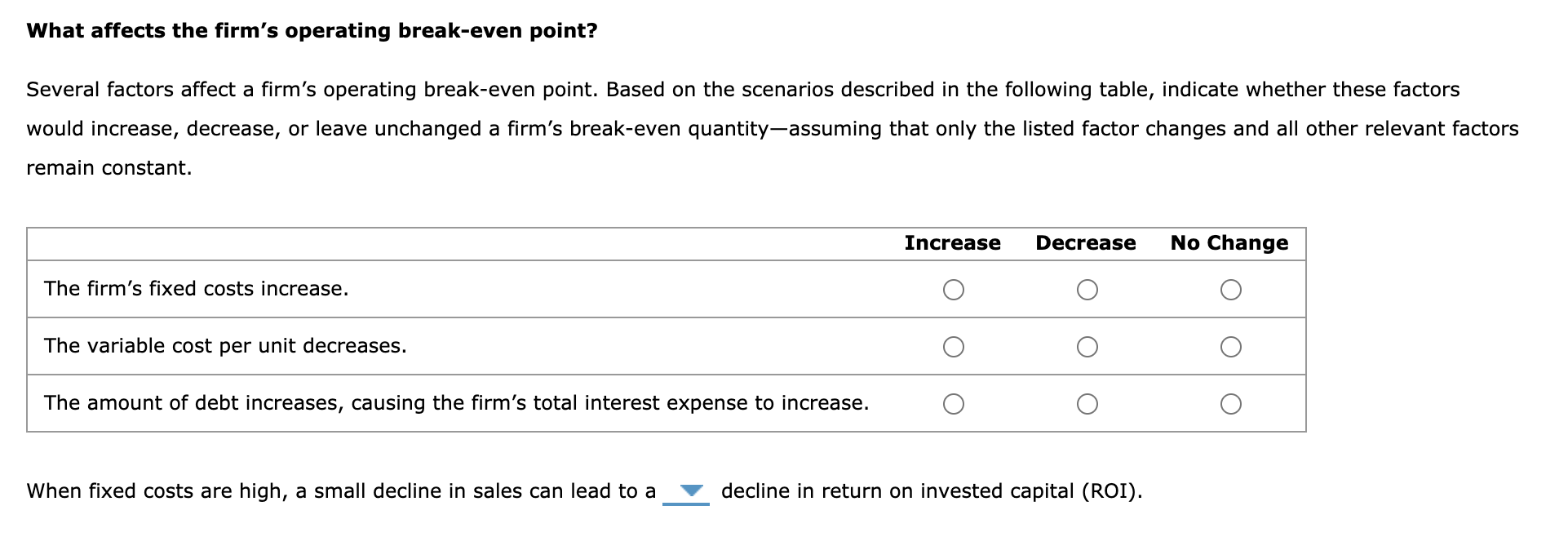Select Decrease for variable cost per unit decreases
The width and height of the screenshot is (1568, 537).
[x=1087, y=347]
